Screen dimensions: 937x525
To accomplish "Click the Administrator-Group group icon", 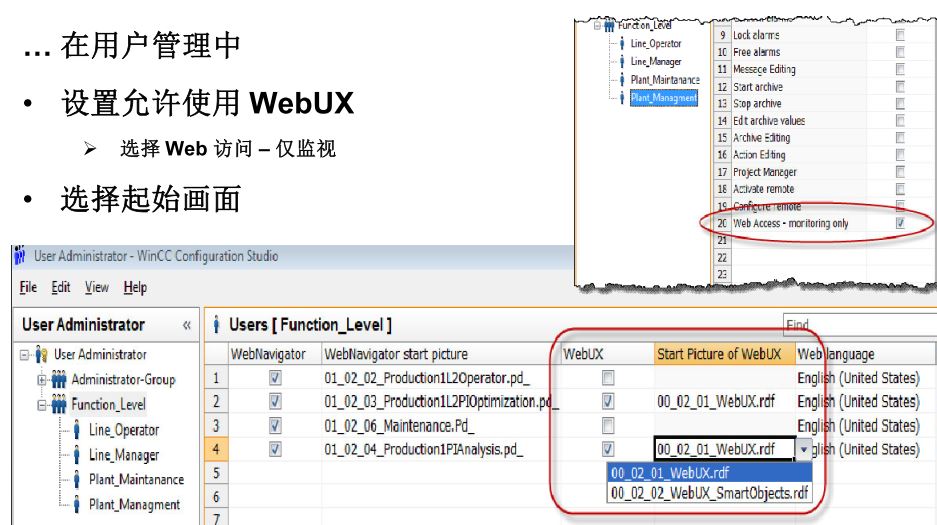I will [59, 379].
